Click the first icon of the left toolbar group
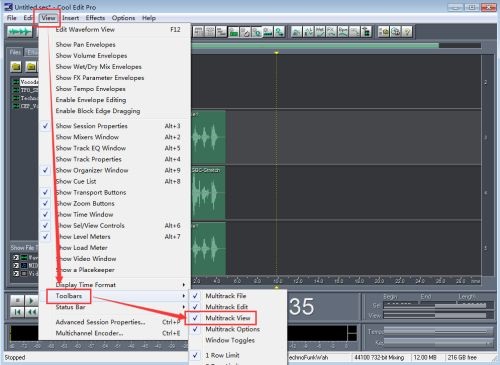500x365 pixels. [x=199, y=32]
